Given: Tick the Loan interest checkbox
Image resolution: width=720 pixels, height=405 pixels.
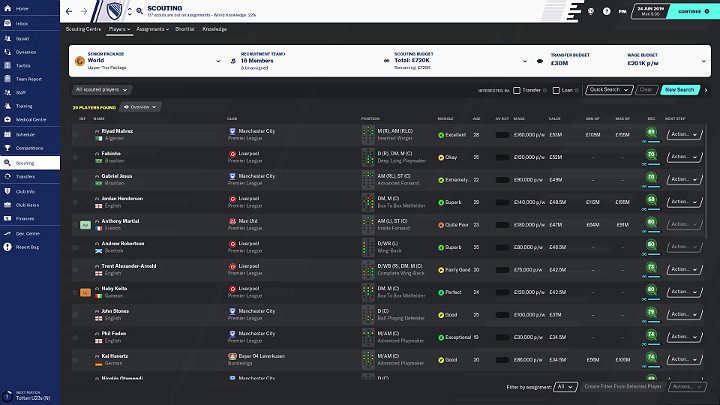Looking at the screenshot, I should [x=557, y=89].
